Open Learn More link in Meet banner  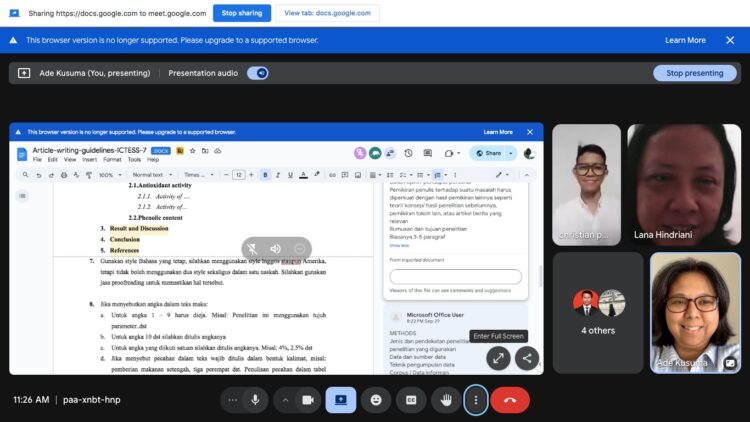pos(685,40)
